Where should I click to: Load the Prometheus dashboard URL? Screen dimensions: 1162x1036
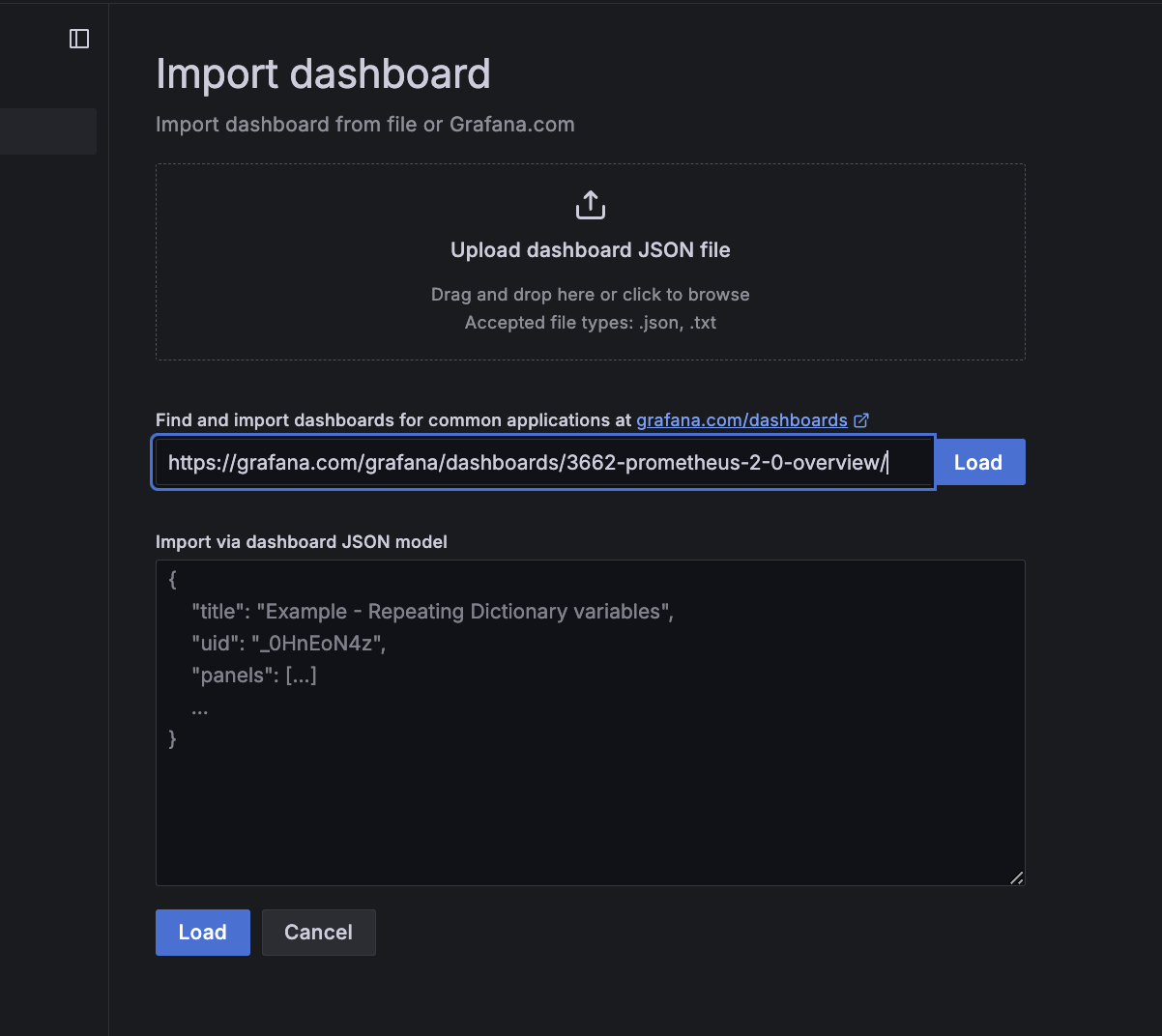tap(979, 462)
